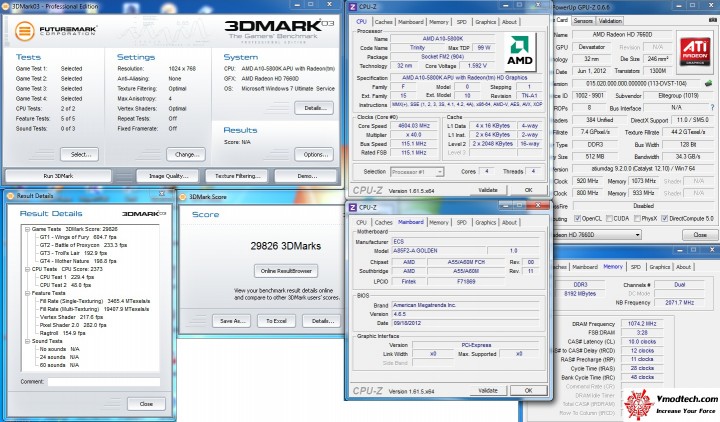
Task: Open the Radeon HD 7660D card dropdown
Action: 596,235
